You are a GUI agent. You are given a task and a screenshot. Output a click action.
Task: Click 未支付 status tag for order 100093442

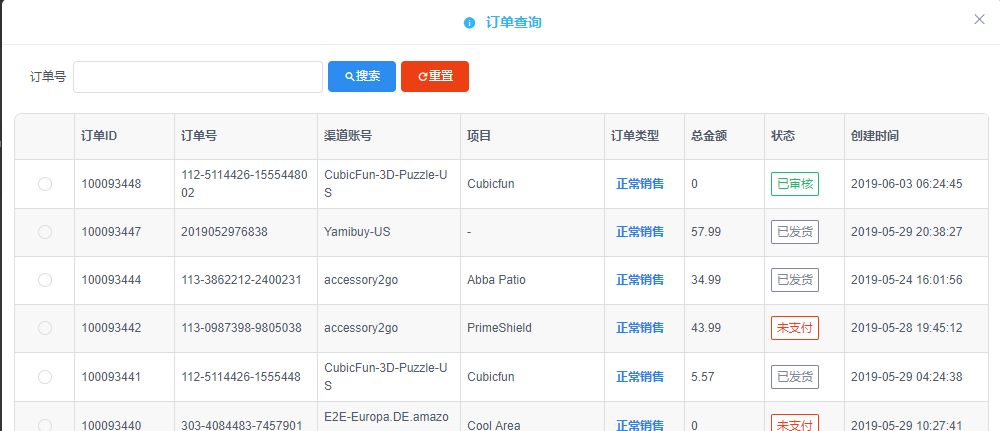coord(795,328)
